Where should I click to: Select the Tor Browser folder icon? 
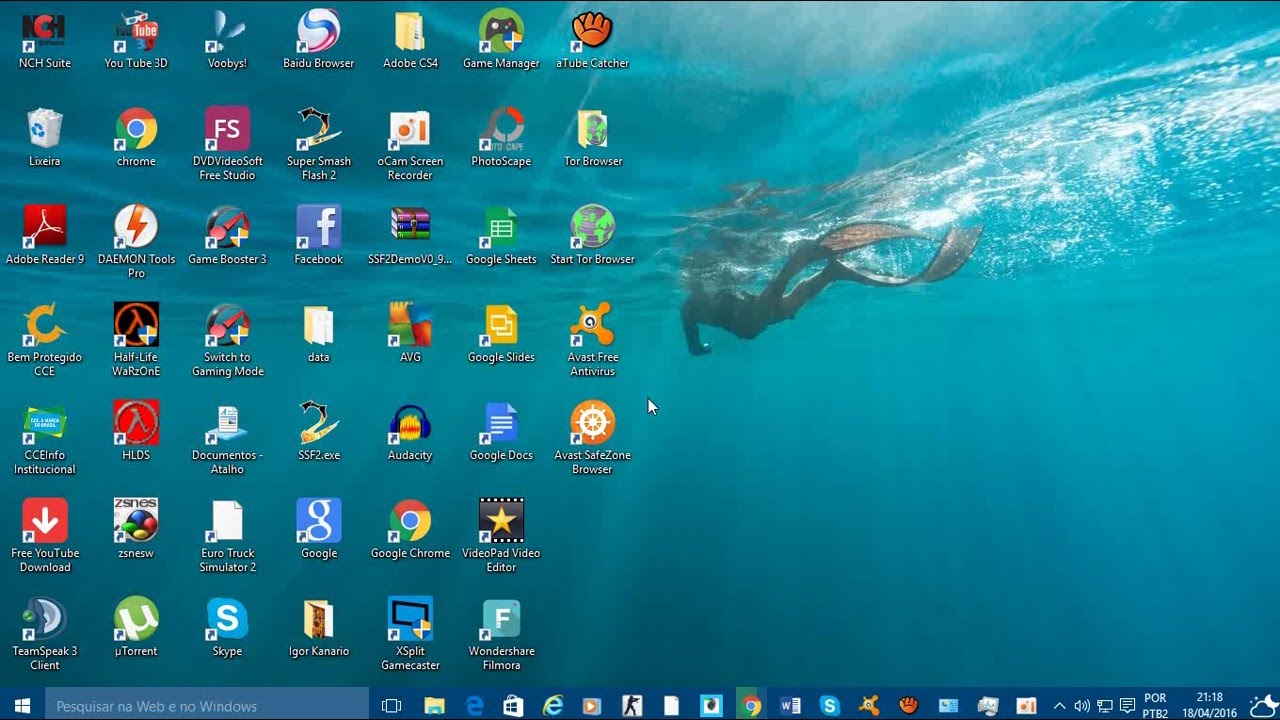(593, 138)
